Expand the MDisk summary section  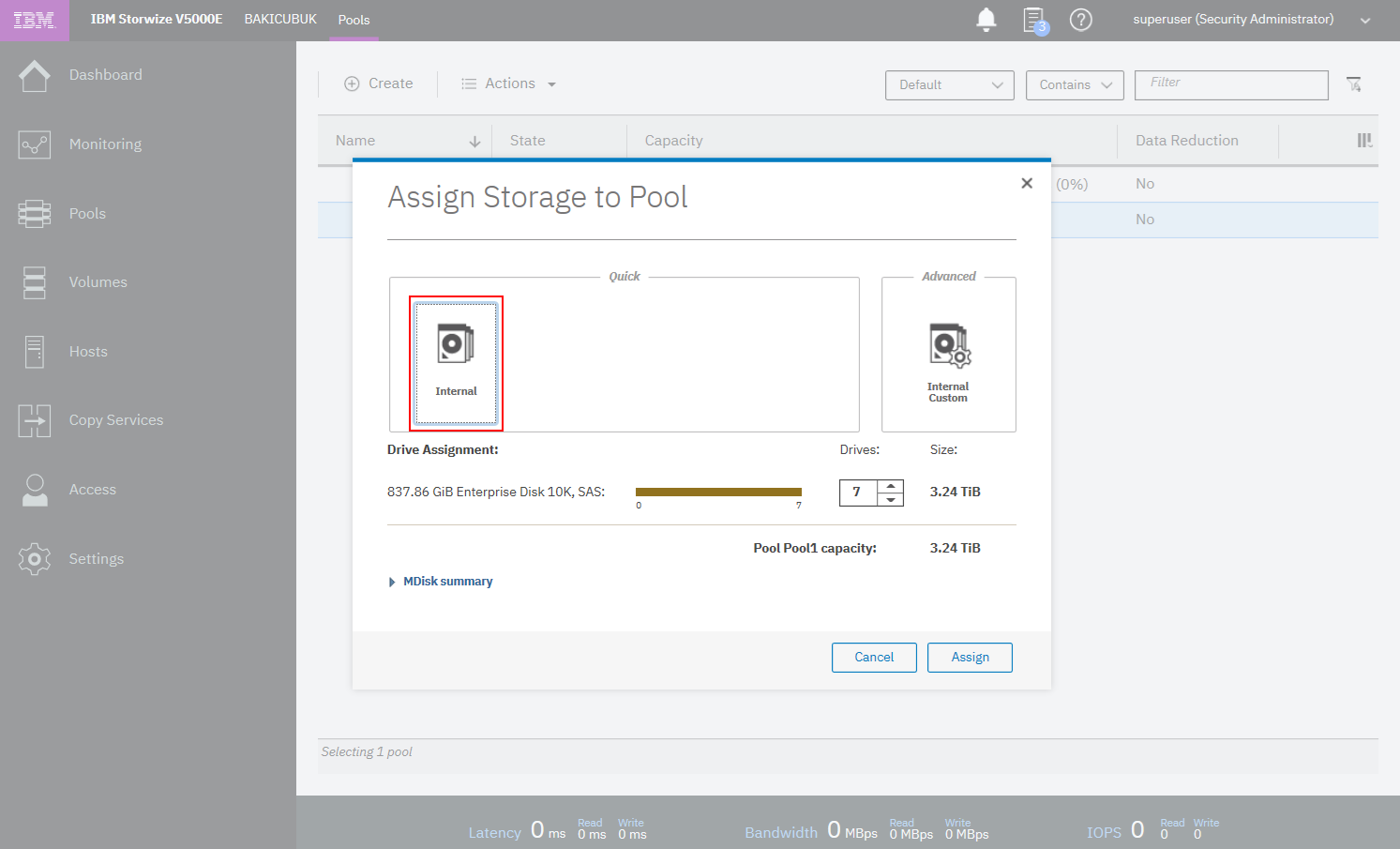[440, 582]
